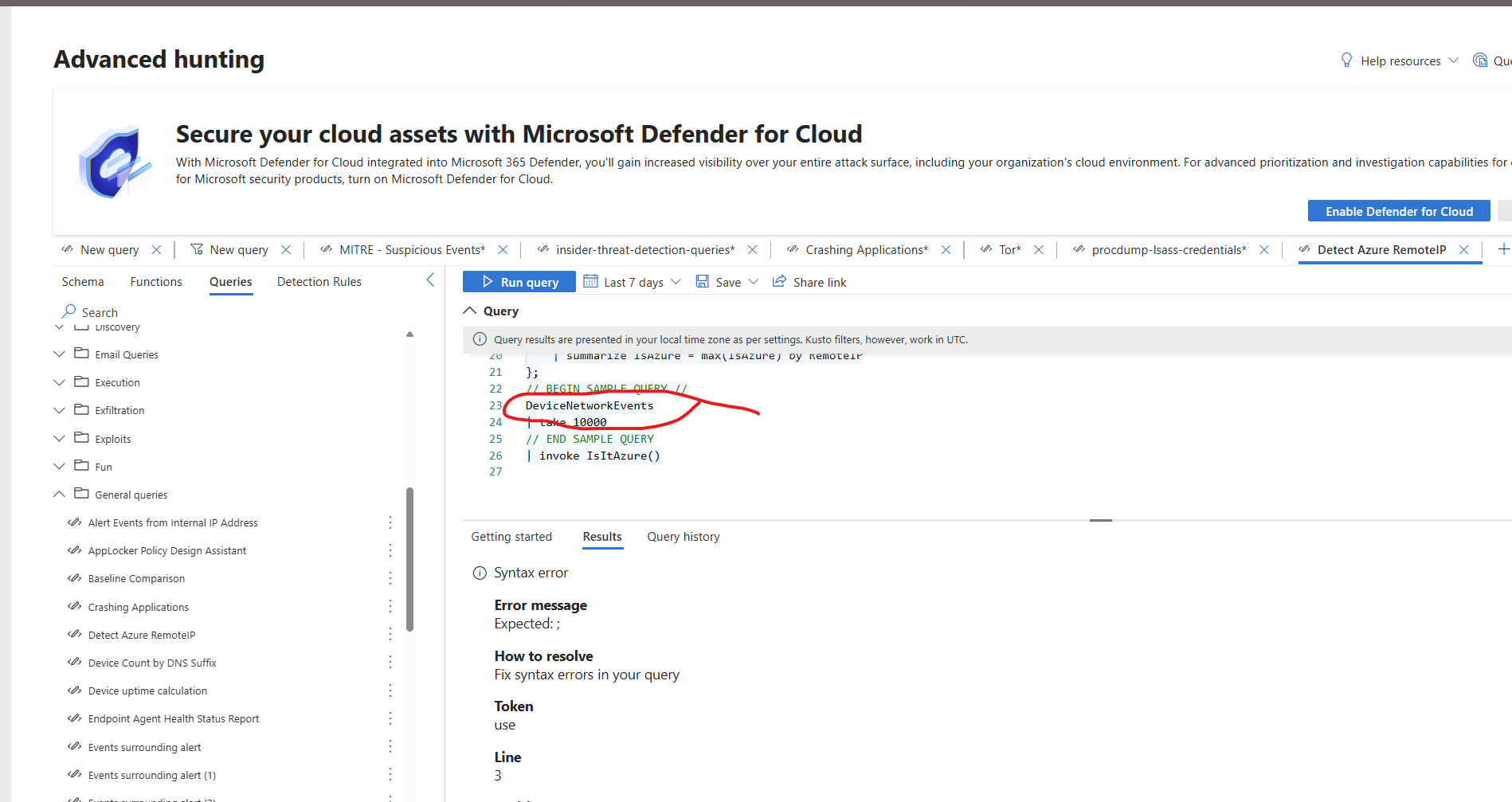Open the Functions panel tab
The height and width of the screenshot is (802, 1512).
(156, 282)
